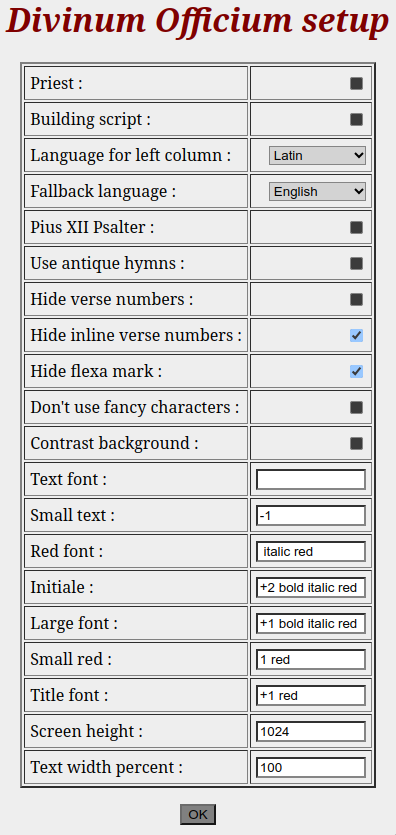Click the 'Pius XII Psalter :' label
The height and width of the screenshot is (835, 396).
pos(92,227)
